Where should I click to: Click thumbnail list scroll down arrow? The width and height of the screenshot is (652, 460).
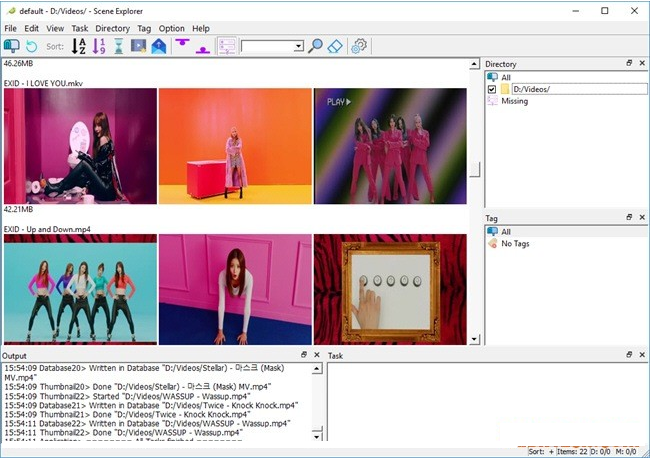pyautogui.click(x=474, y=339)
